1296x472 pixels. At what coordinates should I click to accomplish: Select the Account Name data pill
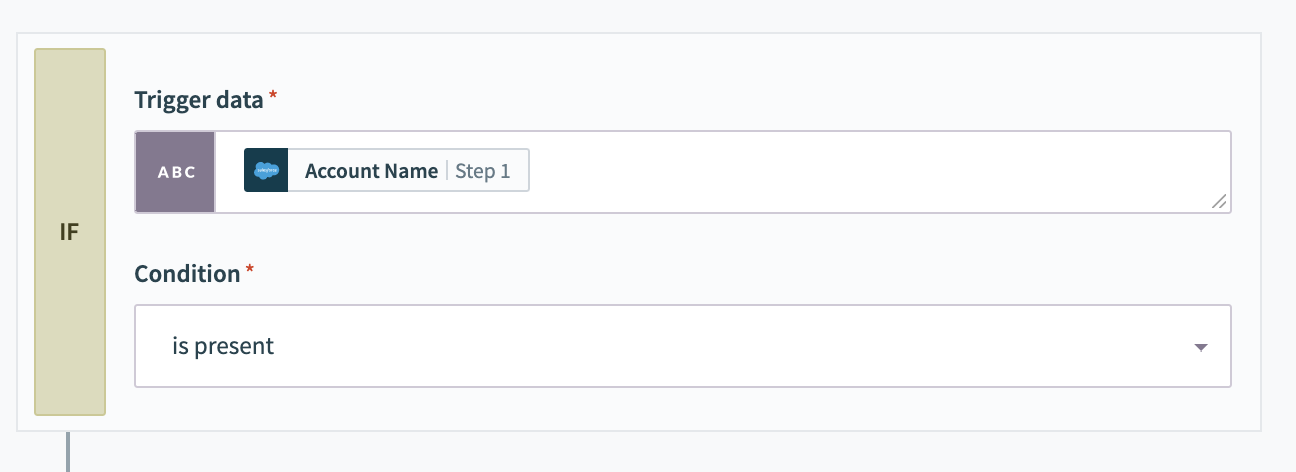pos(387,171)
